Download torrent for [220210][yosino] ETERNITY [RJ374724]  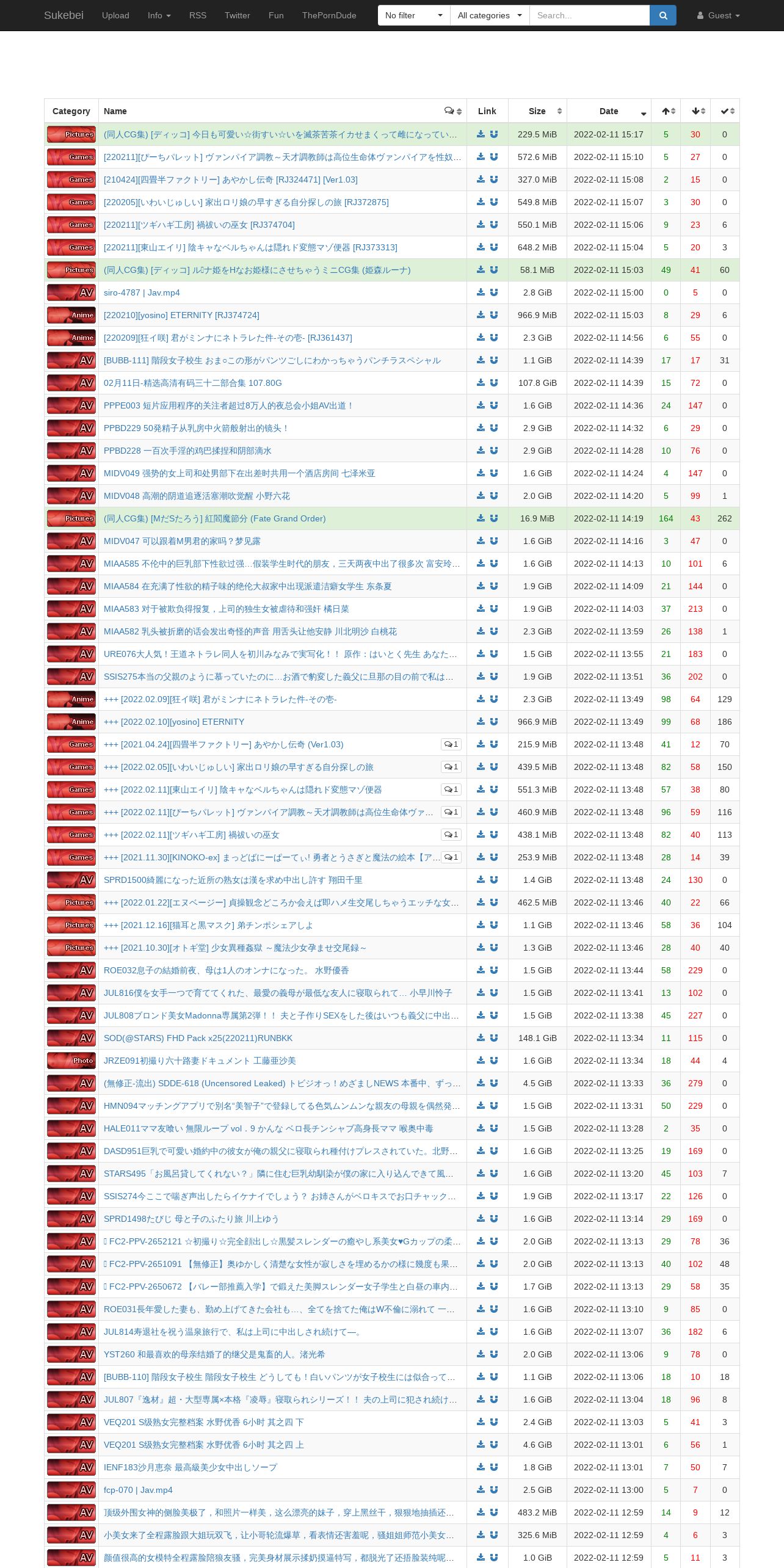[x=481, y=315]
